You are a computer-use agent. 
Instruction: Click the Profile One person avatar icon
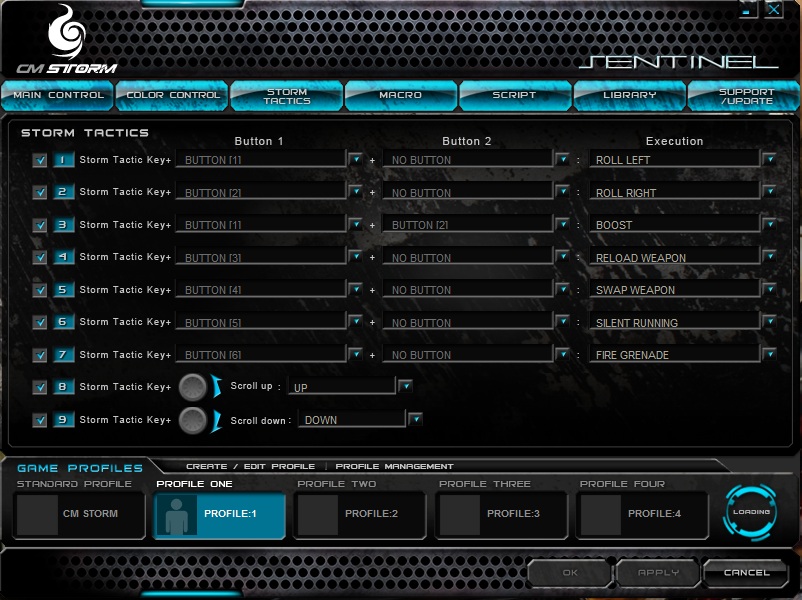176,516
